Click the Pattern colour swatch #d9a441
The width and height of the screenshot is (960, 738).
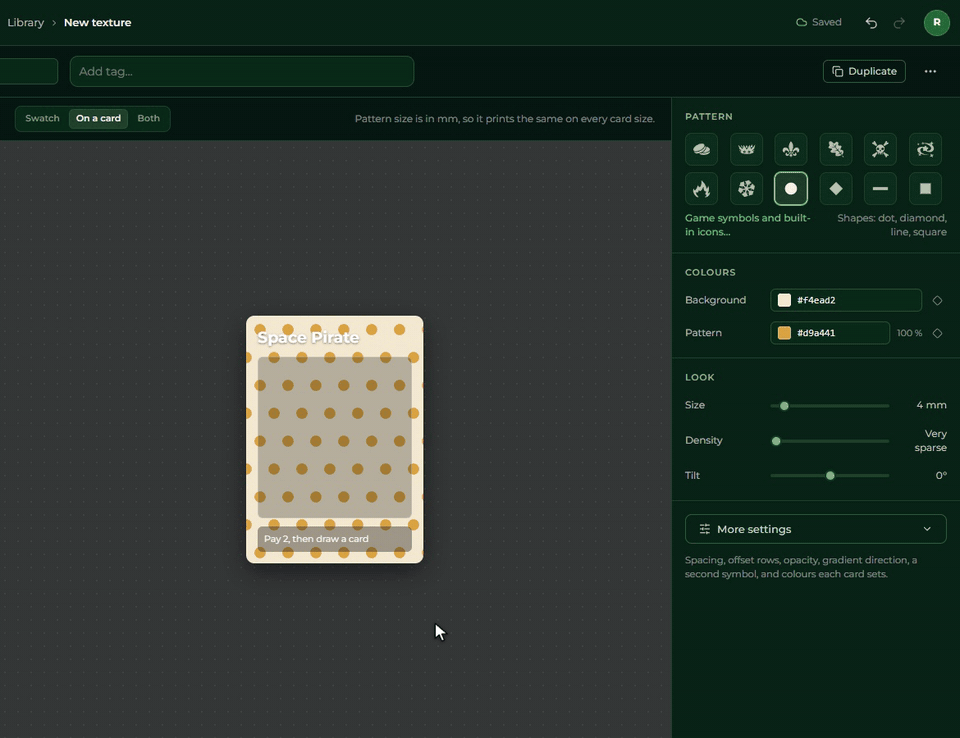tap(784, 333)
